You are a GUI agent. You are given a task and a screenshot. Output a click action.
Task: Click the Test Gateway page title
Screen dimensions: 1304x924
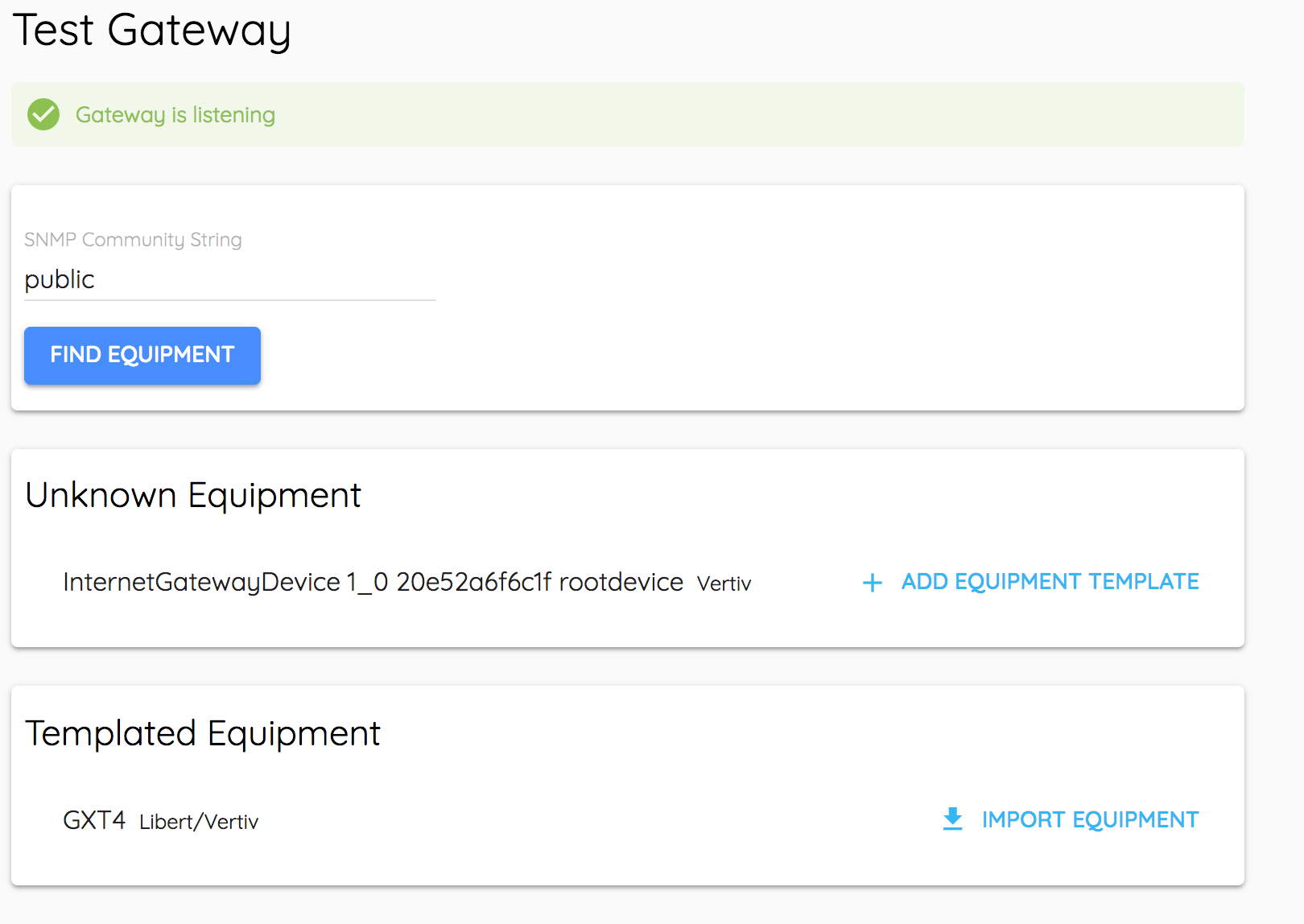coord(152,31)
